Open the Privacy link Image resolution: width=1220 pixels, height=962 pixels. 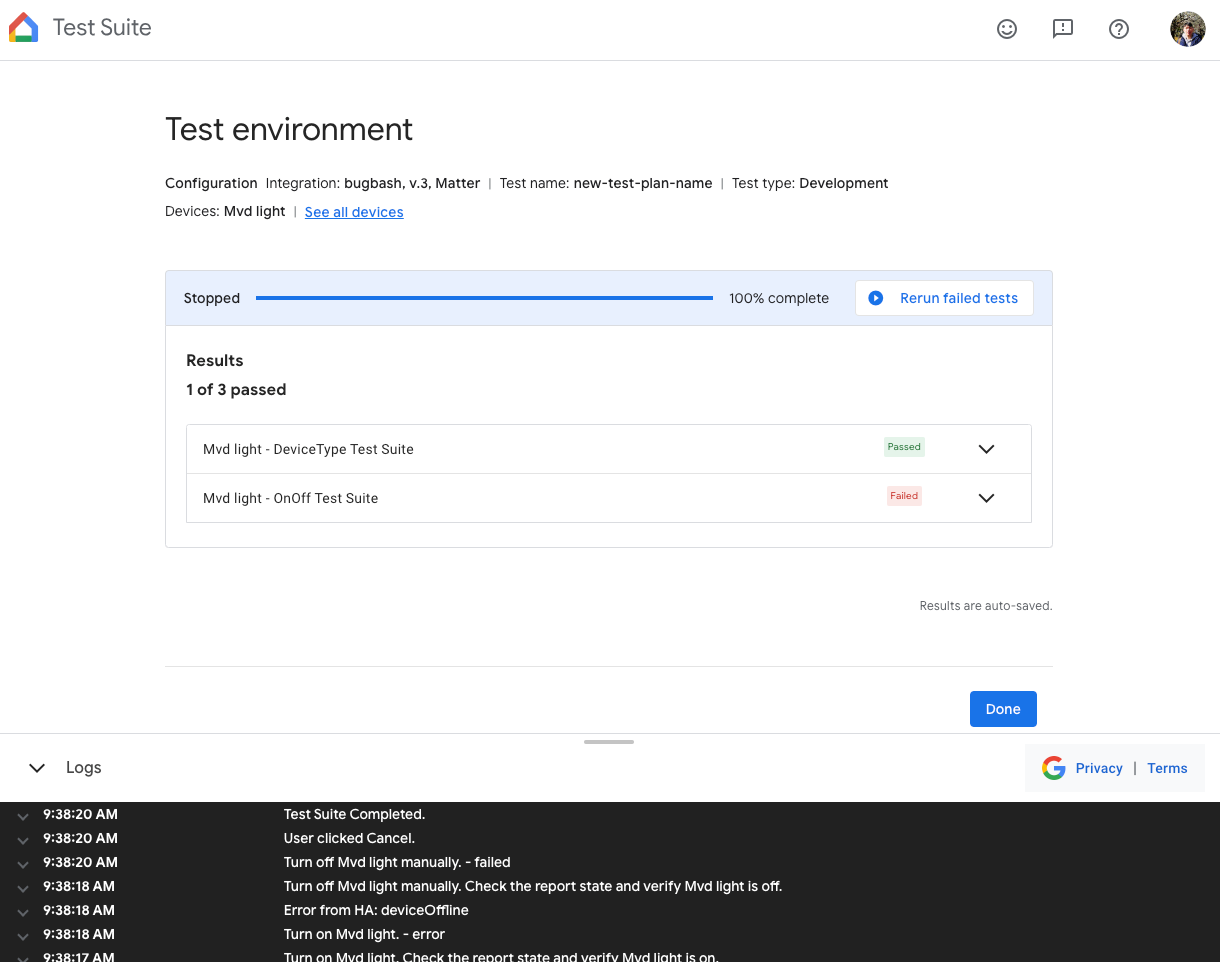coord(1099,768)
